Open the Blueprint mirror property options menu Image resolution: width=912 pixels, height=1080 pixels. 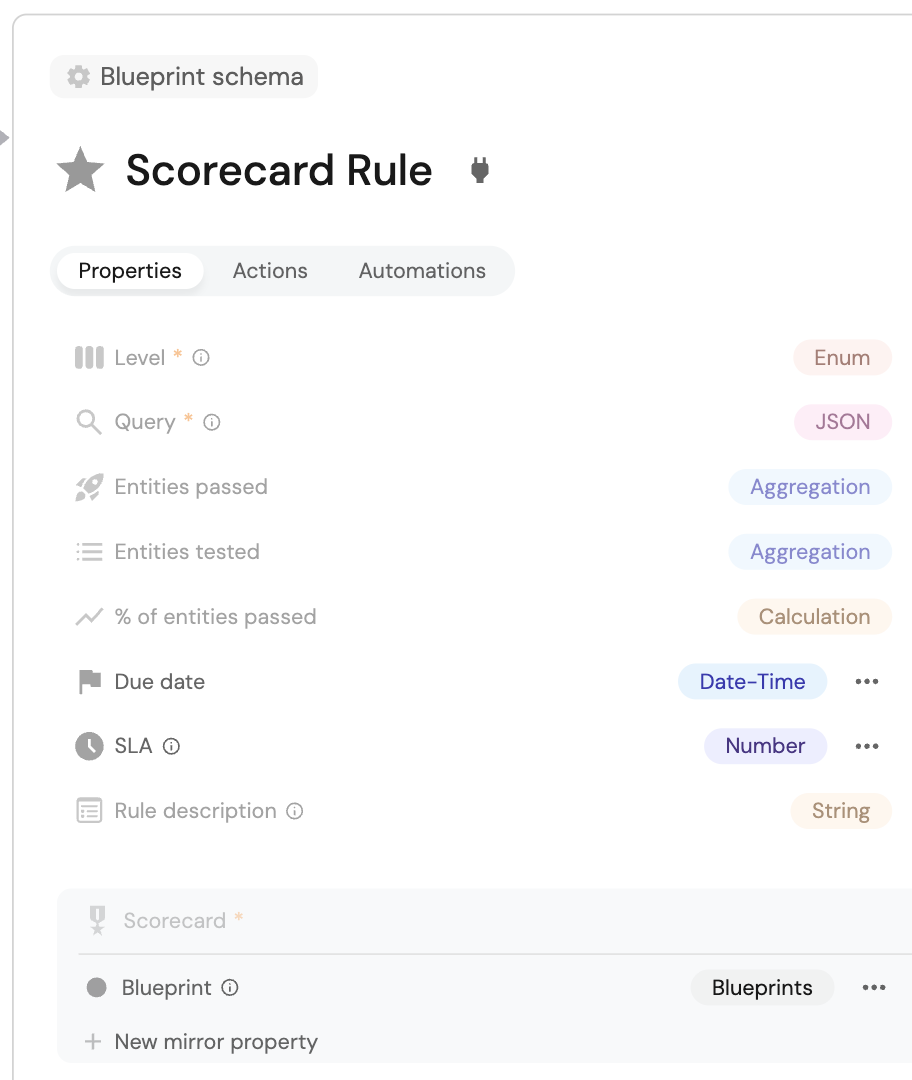click(874, 988)
